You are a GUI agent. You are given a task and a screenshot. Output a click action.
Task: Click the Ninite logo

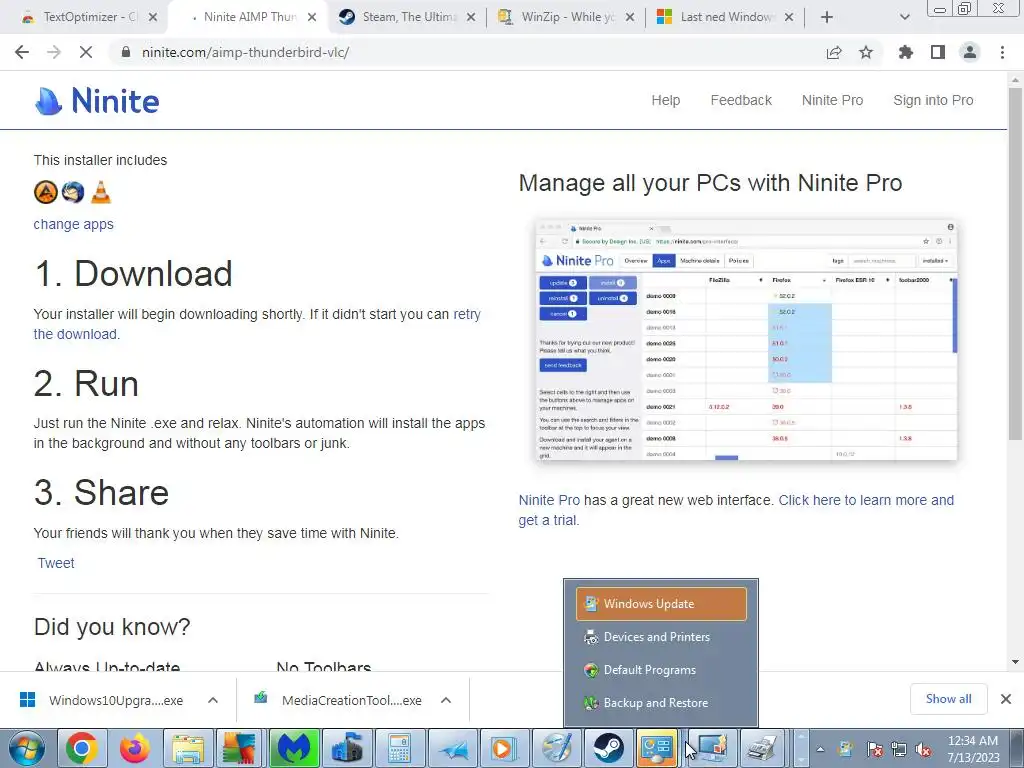[97, 101]
